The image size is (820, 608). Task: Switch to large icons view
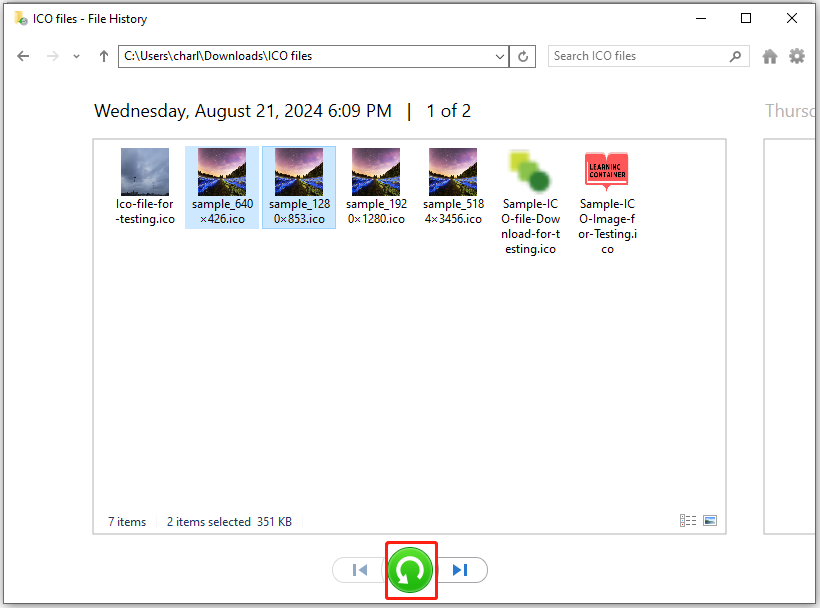[710, 521]
